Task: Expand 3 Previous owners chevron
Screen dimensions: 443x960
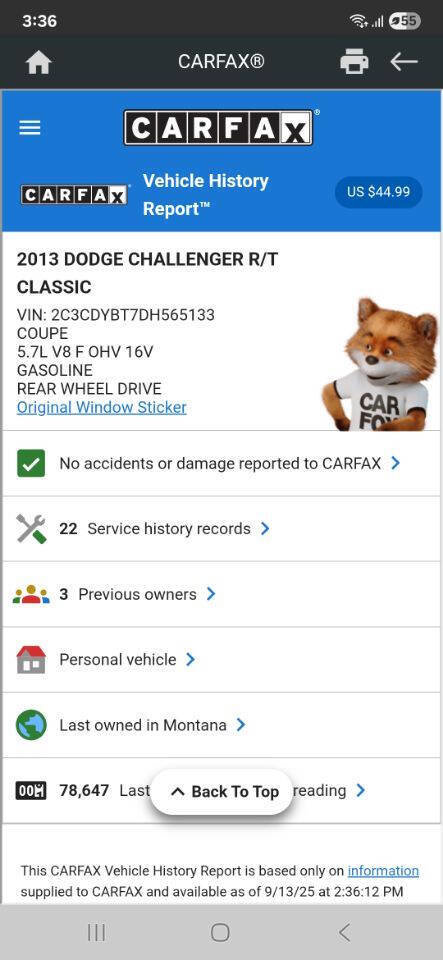Action: pos(210,594)
